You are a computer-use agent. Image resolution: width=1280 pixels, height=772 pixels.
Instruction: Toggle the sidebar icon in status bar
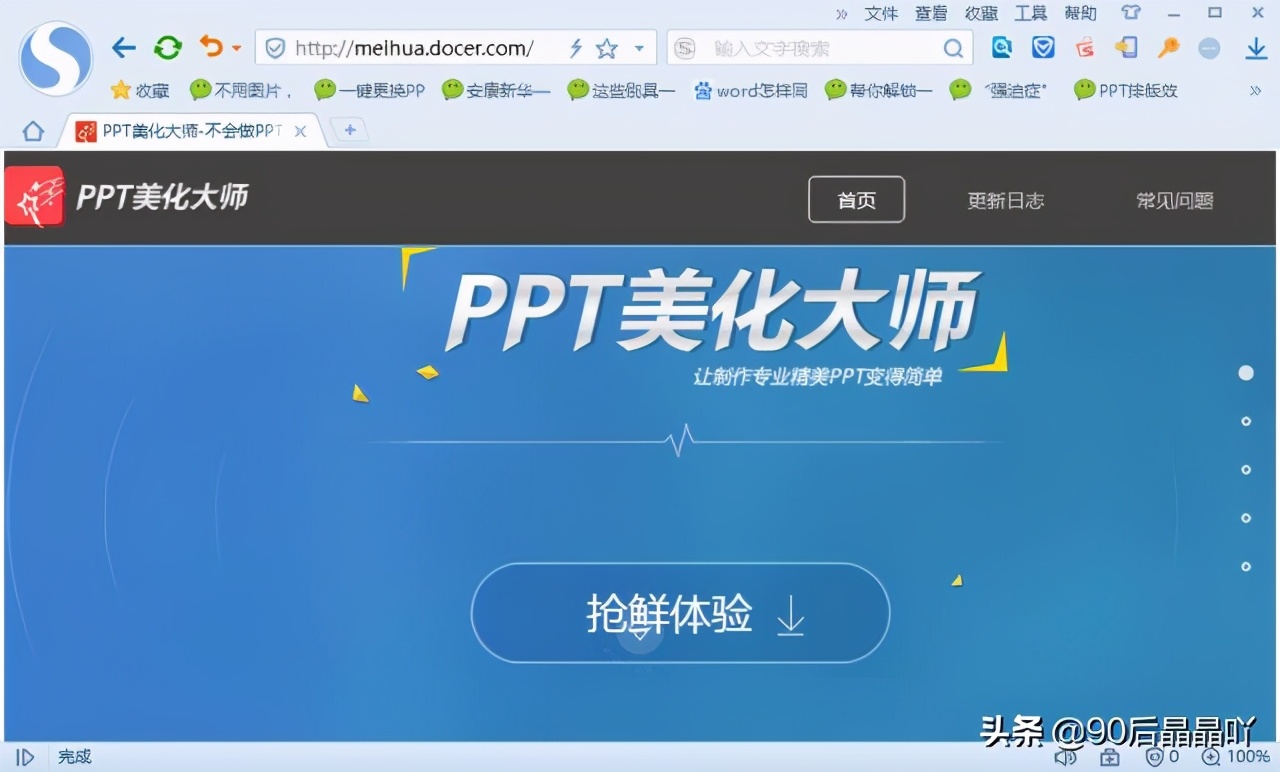coord(26,757)
